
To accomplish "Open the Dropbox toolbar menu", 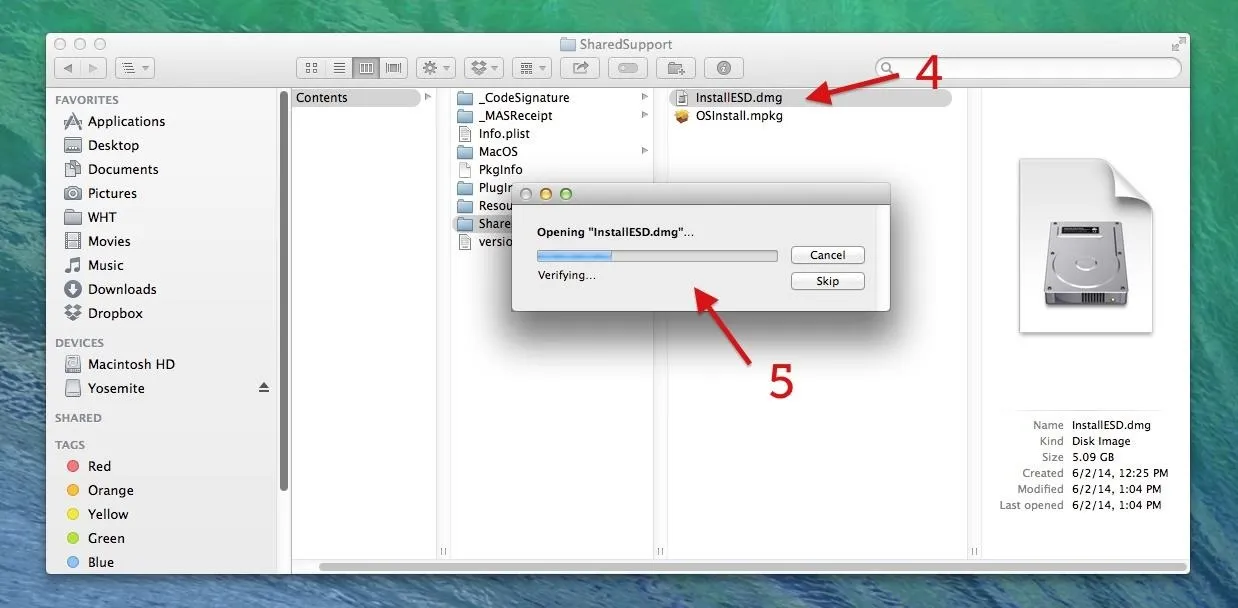I will [x=484, y=68].
